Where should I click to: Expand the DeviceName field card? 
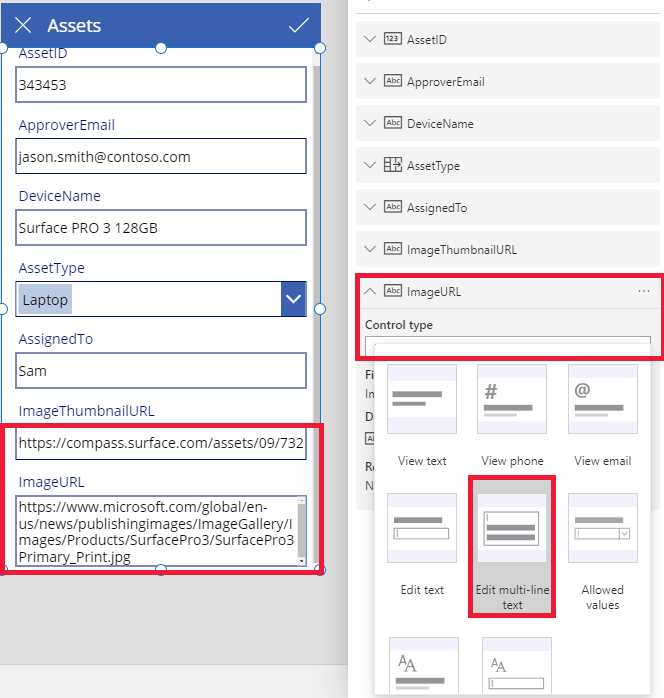[370, 123]
